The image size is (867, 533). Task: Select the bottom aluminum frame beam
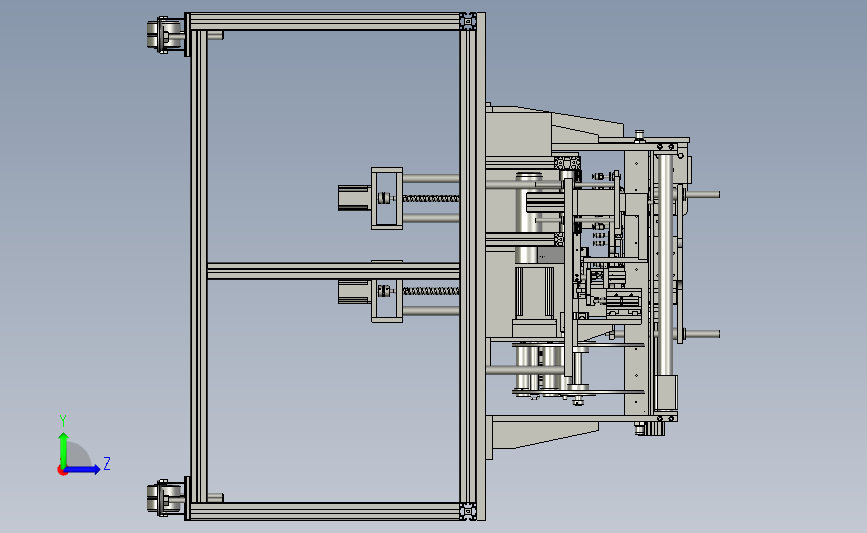(x=326, y=511)
